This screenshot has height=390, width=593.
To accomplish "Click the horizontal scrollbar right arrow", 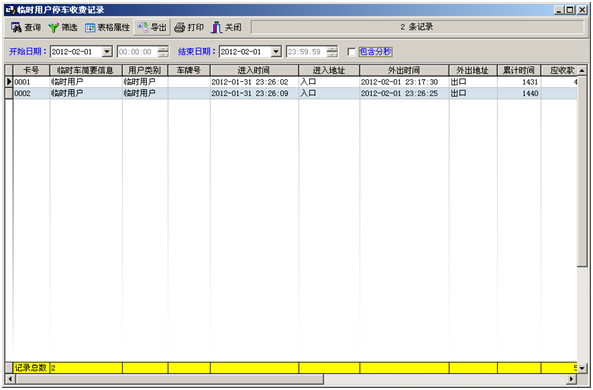I will coord(571,379).
